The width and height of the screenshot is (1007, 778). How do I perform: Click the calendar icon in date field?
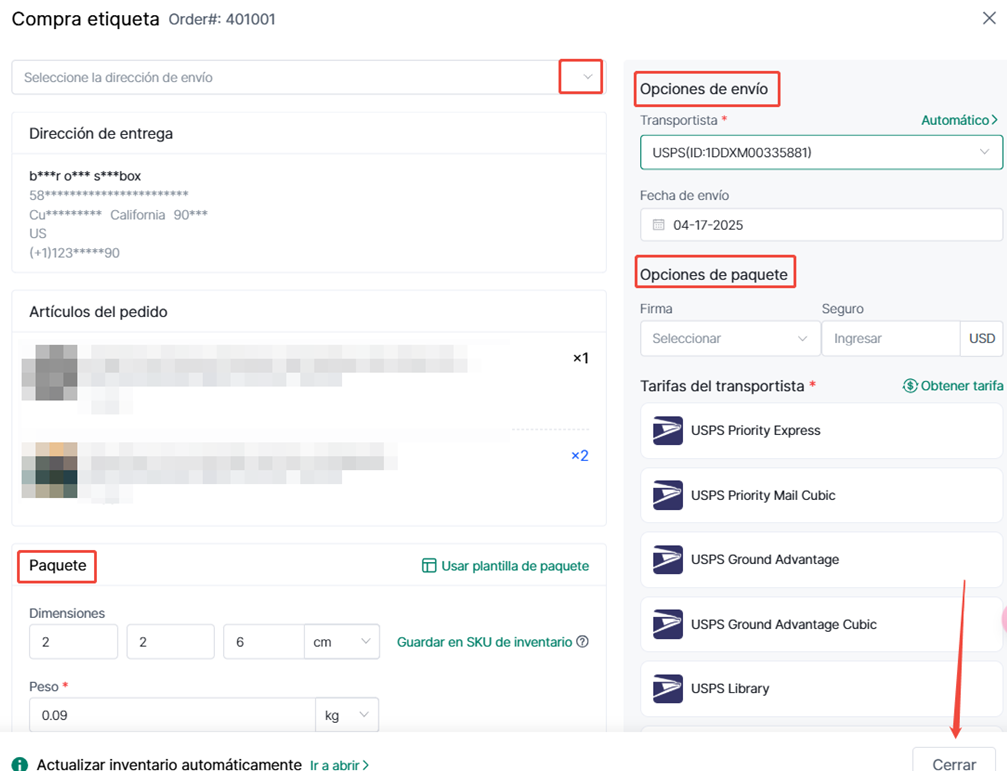tap(658, 225)
